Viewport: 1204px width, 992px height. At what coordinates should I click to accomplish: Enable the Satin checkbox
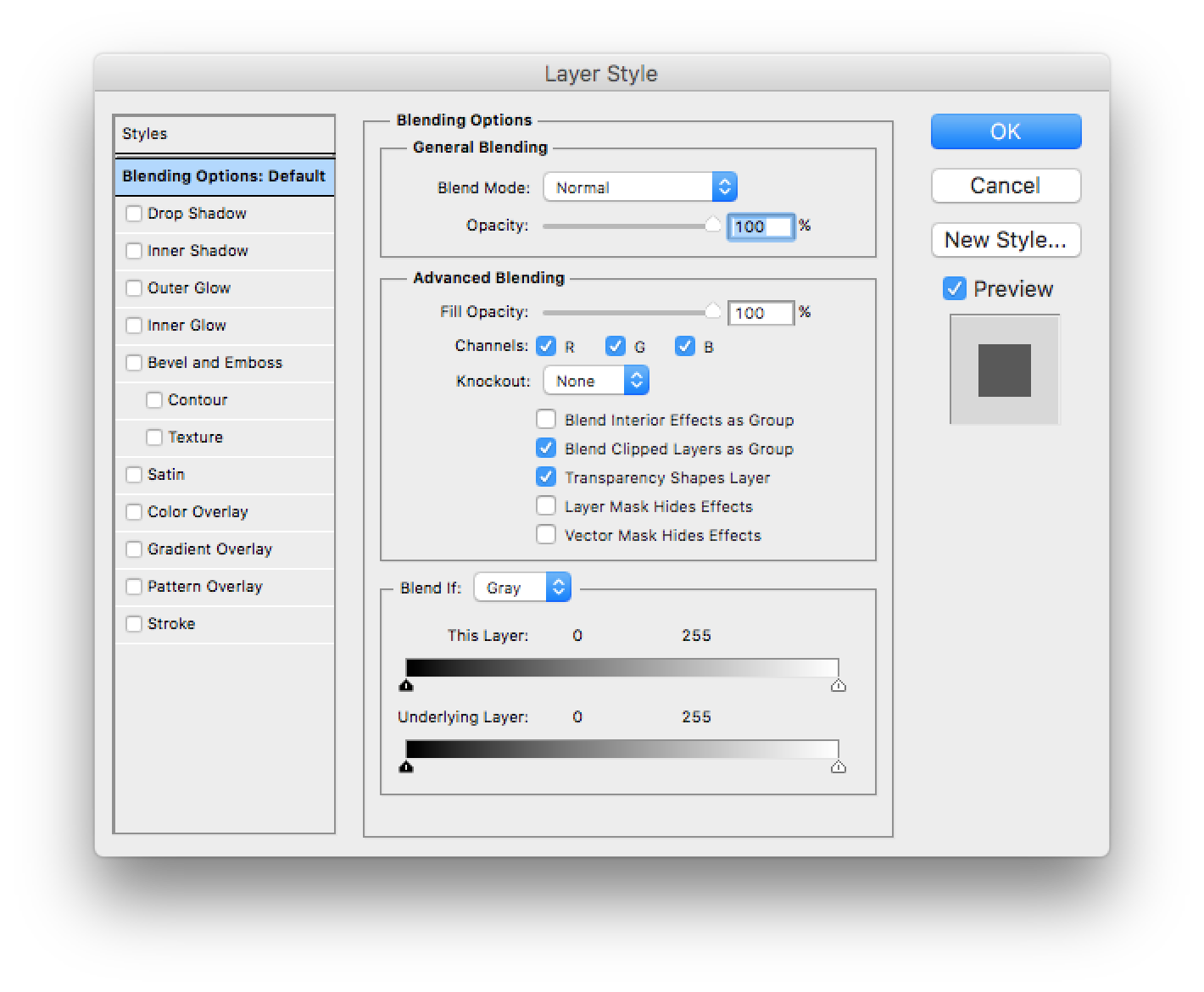pyautogui.click(x=134, y=475)
